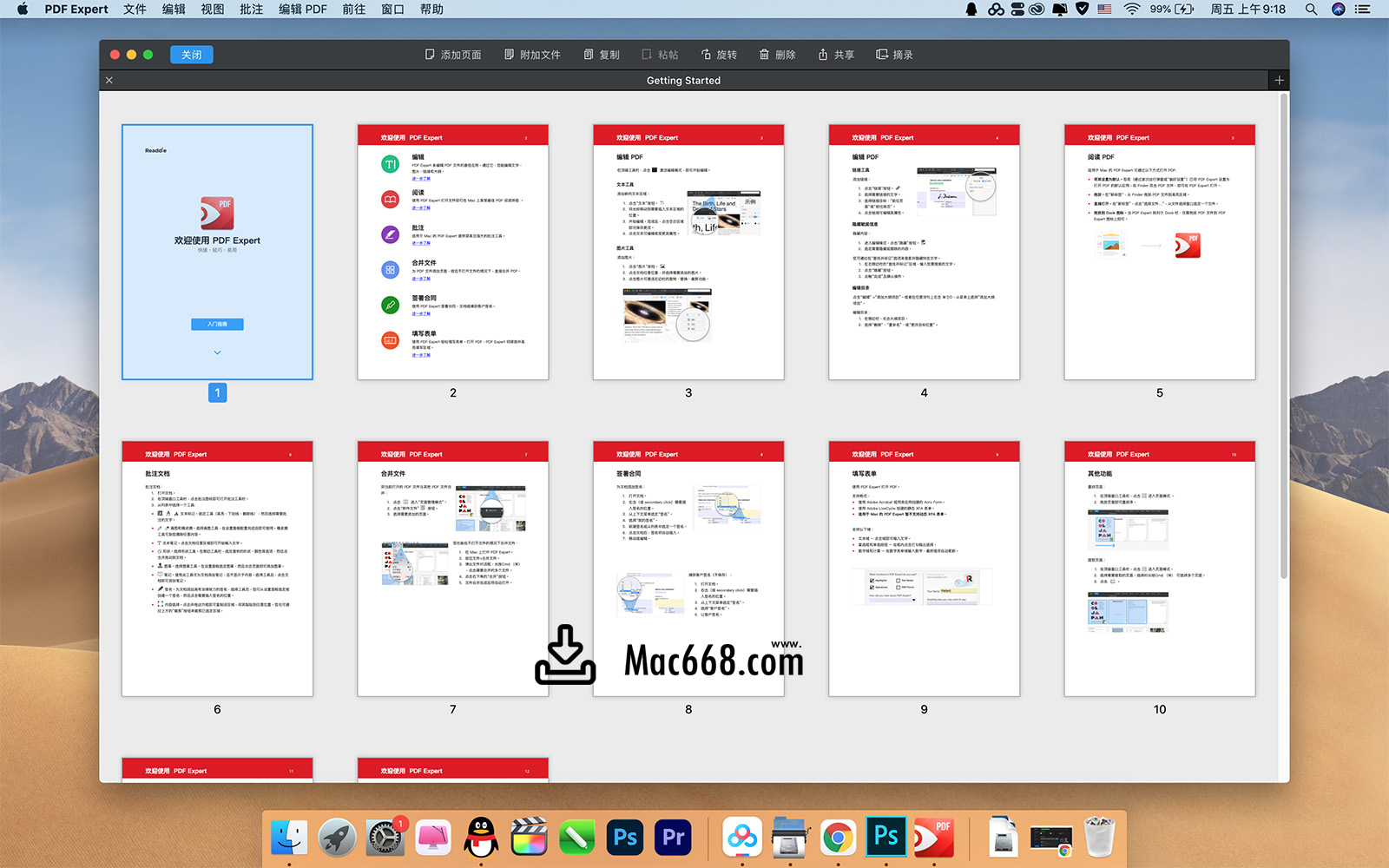Click the 粘贴 (paste) toolbar item

click(660, 55)
